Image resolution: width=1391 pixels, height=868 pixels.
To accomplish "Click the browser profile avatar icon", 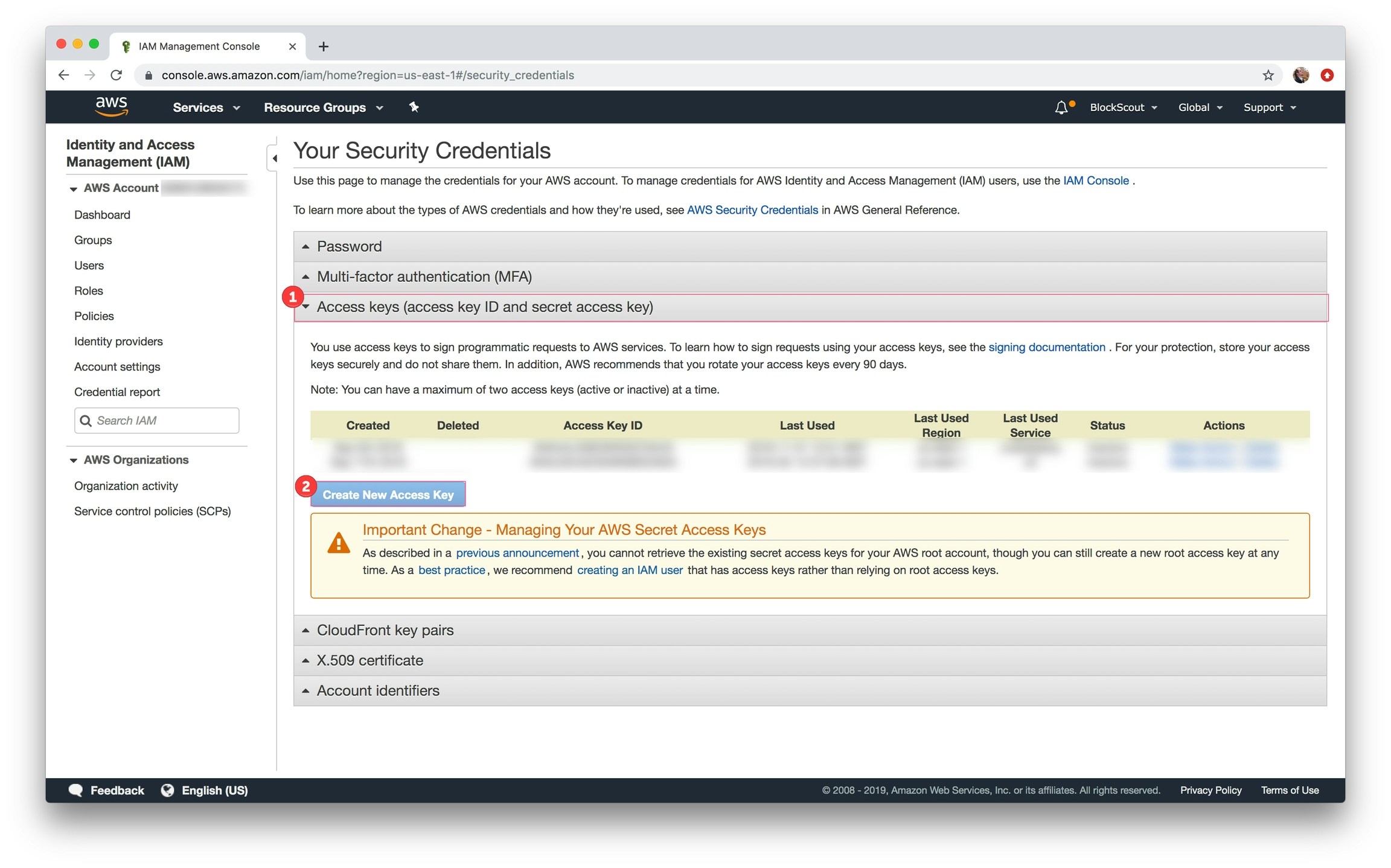I will coord(1300,75).
